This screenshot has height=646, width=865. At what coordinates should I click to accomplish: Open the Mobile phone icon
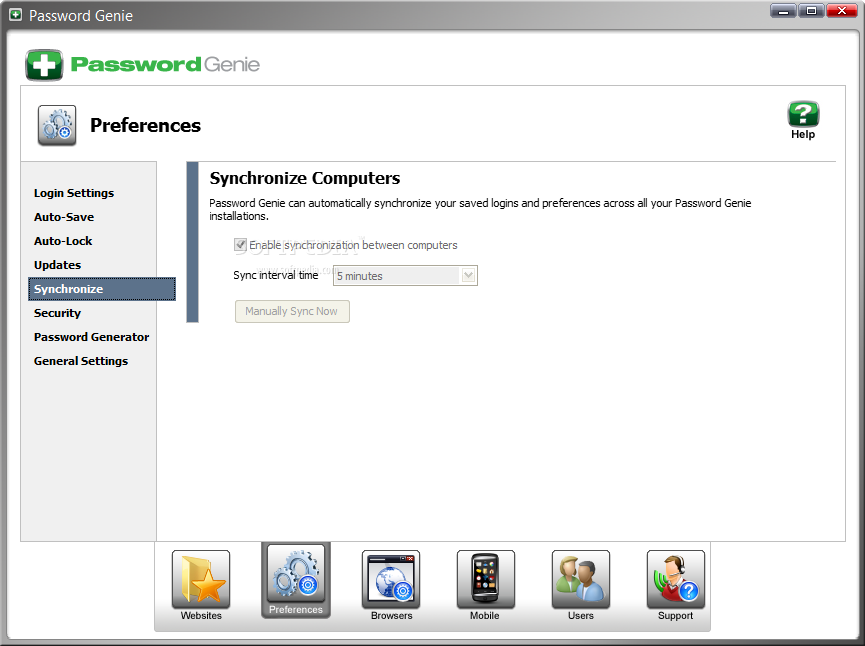pos(485,579)
